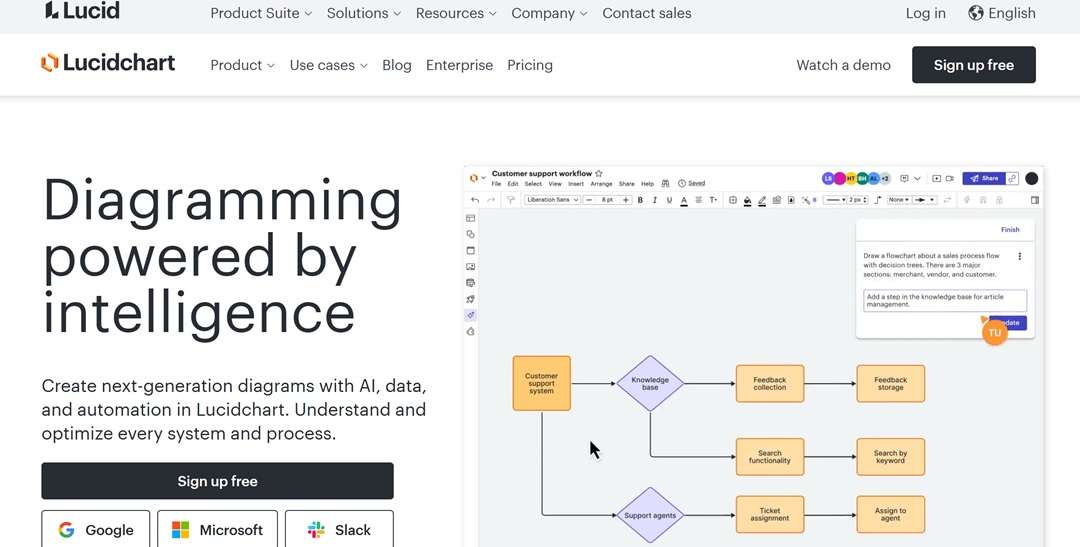Toggle italic formatting in diagram toolbar
The width and height of the screenshot is (1080, 547).
654,200
